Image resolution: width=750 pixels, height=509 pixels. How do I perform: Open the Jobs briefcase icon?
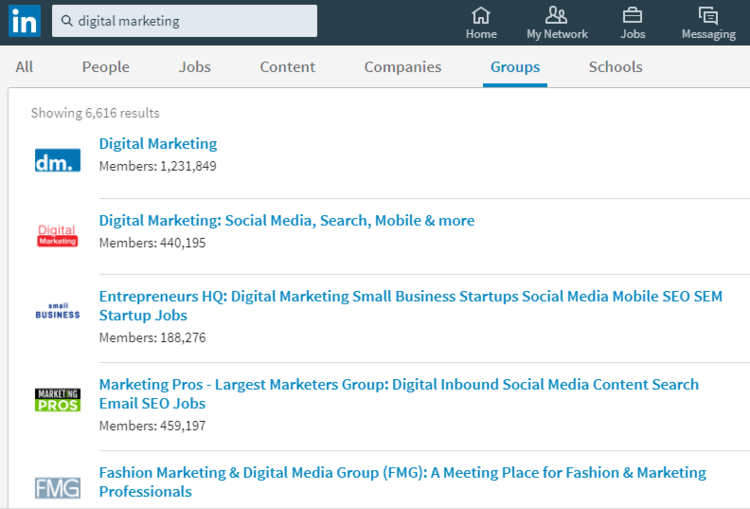tap(632, 16)
